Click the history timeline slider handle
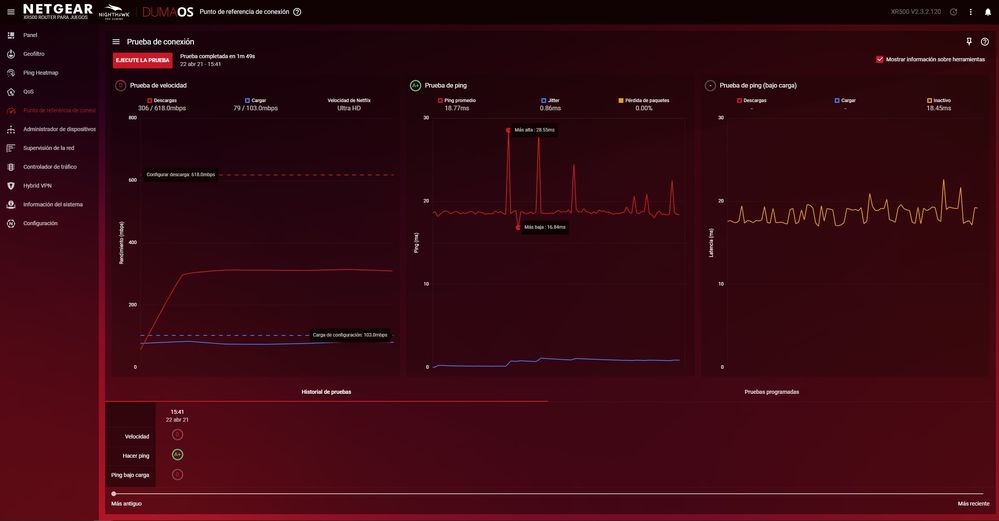Screen dimensions: 999x521 (114, 493)
